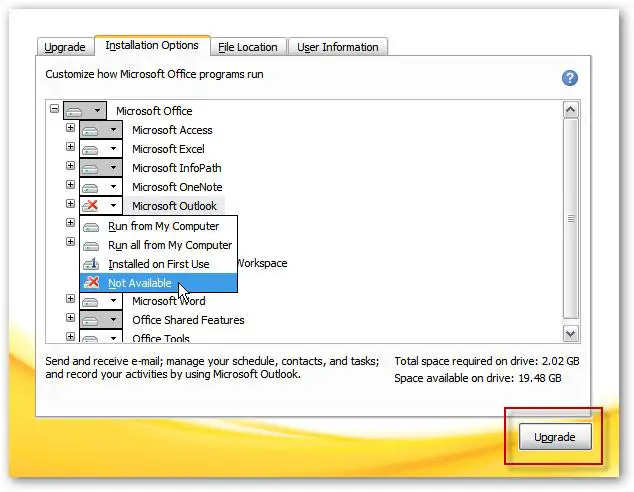The height and width of the screenshot is (492, 634).
Task: Select Microsoft Outlook in the tree
Action: [x=174, y=206]
